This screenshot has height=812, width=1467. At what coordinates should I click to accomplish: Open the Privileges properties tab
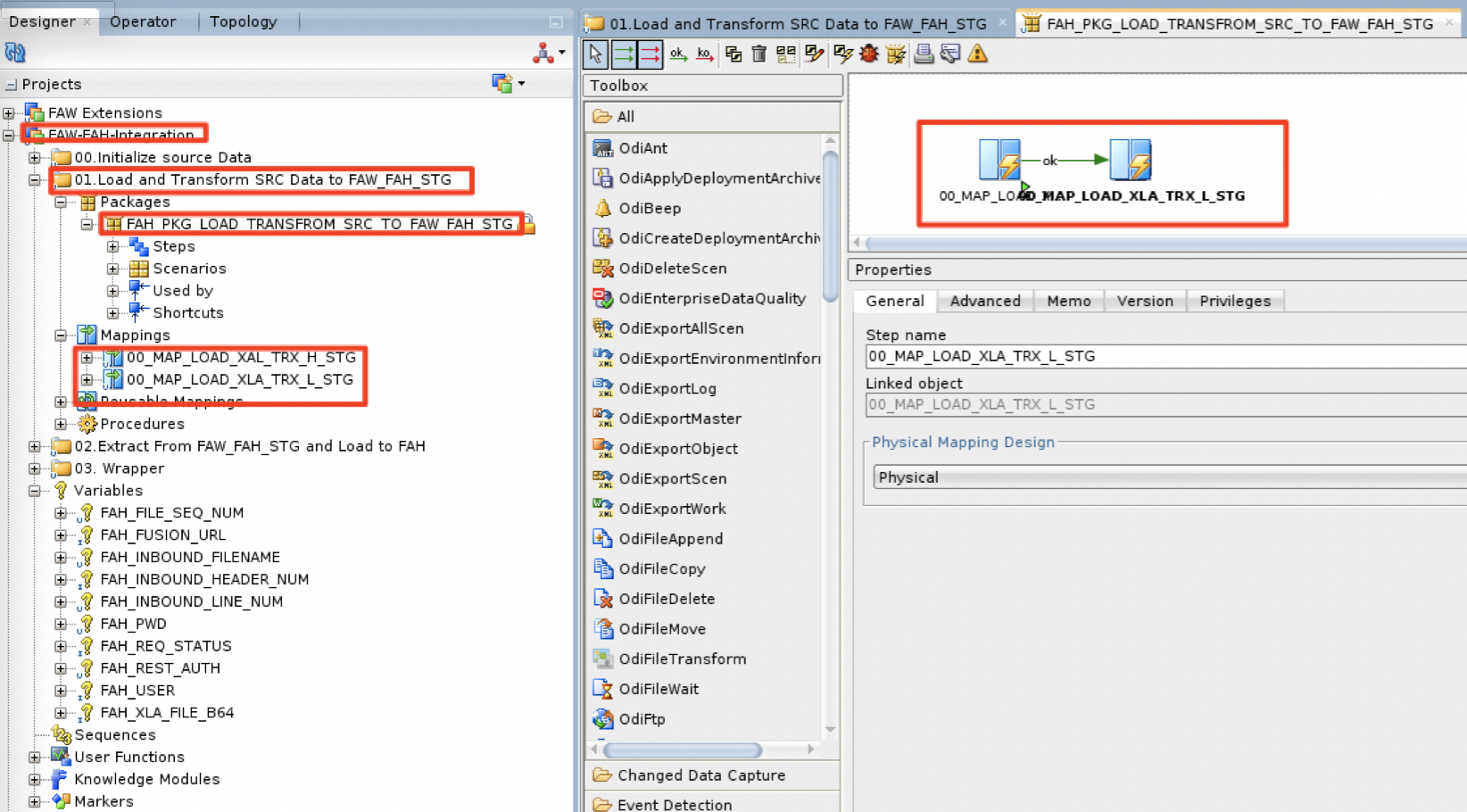[1234, 301]
